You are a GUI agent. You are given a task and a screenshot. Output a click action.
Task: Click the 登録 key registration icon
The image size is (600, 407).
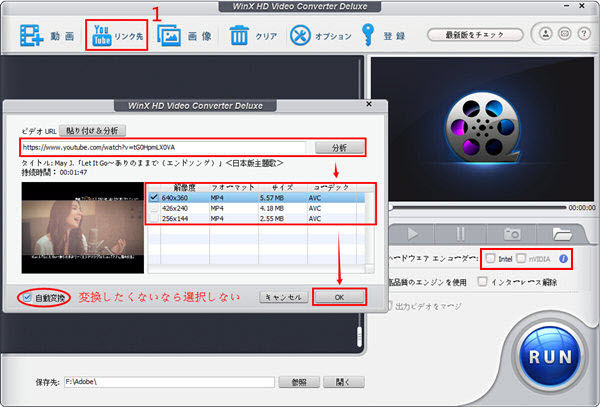(368, 35)
